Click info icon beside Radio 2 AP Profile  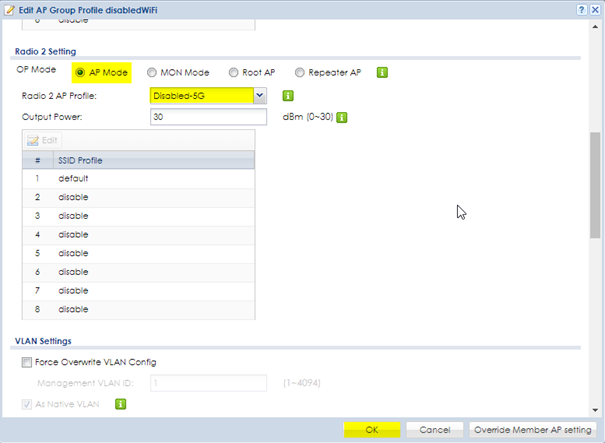tap(288, 96)
